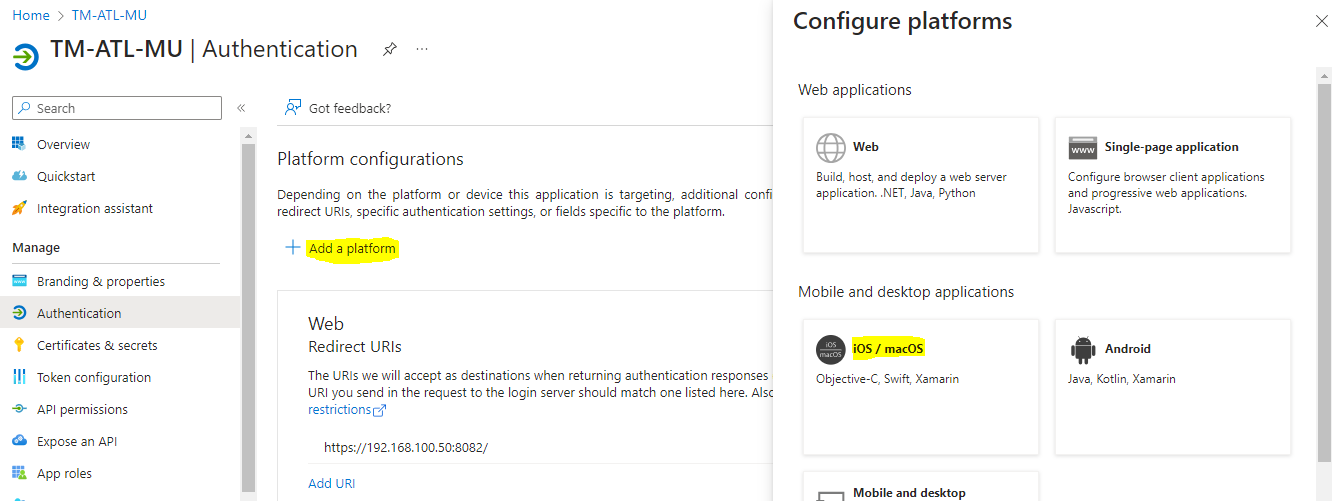Select the iOS / macOS platform icon
The image size is (1332, 501).
click(x=831, y=349)
